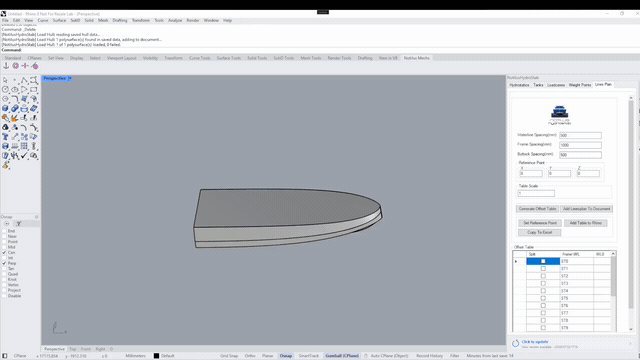Click Set Reference Point button
This screenshot has width=640, height=360.
click(x=540, y=223)
